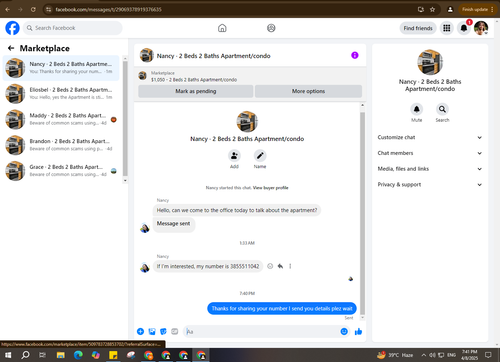Viewport: 500px width, 362px height.
Task: Open the Brandon conversation in the list
Action: point(61,145)
